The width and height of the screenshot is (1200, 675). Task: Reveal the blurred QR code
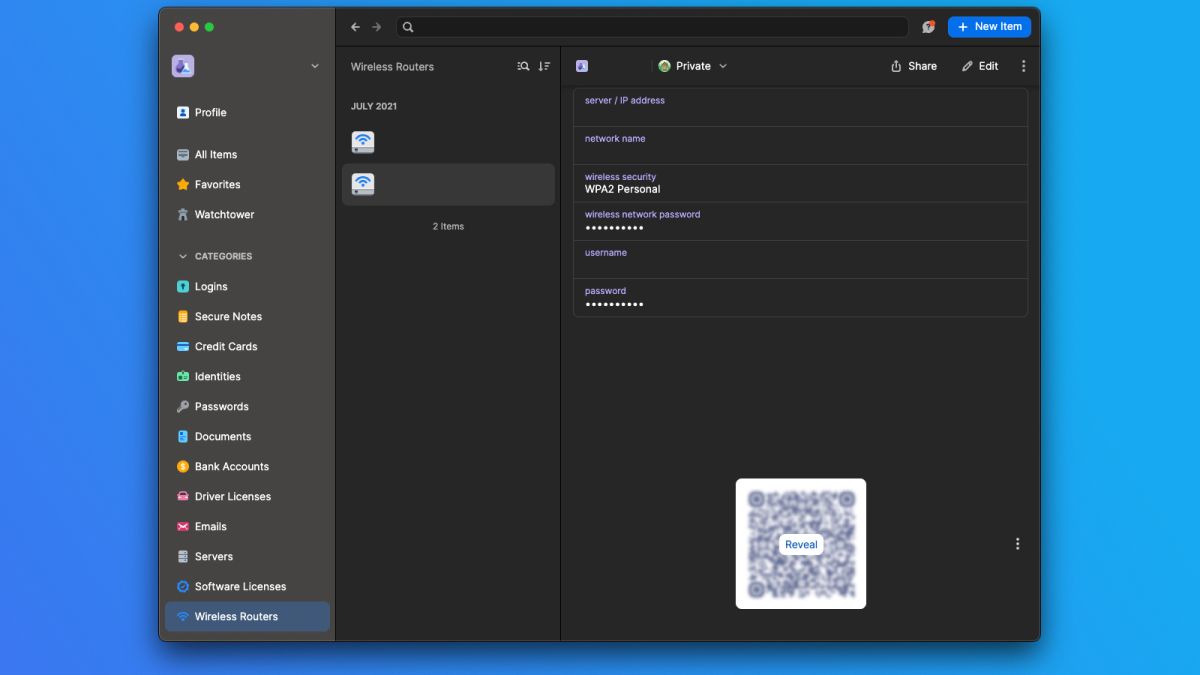[x=801, y=545]
